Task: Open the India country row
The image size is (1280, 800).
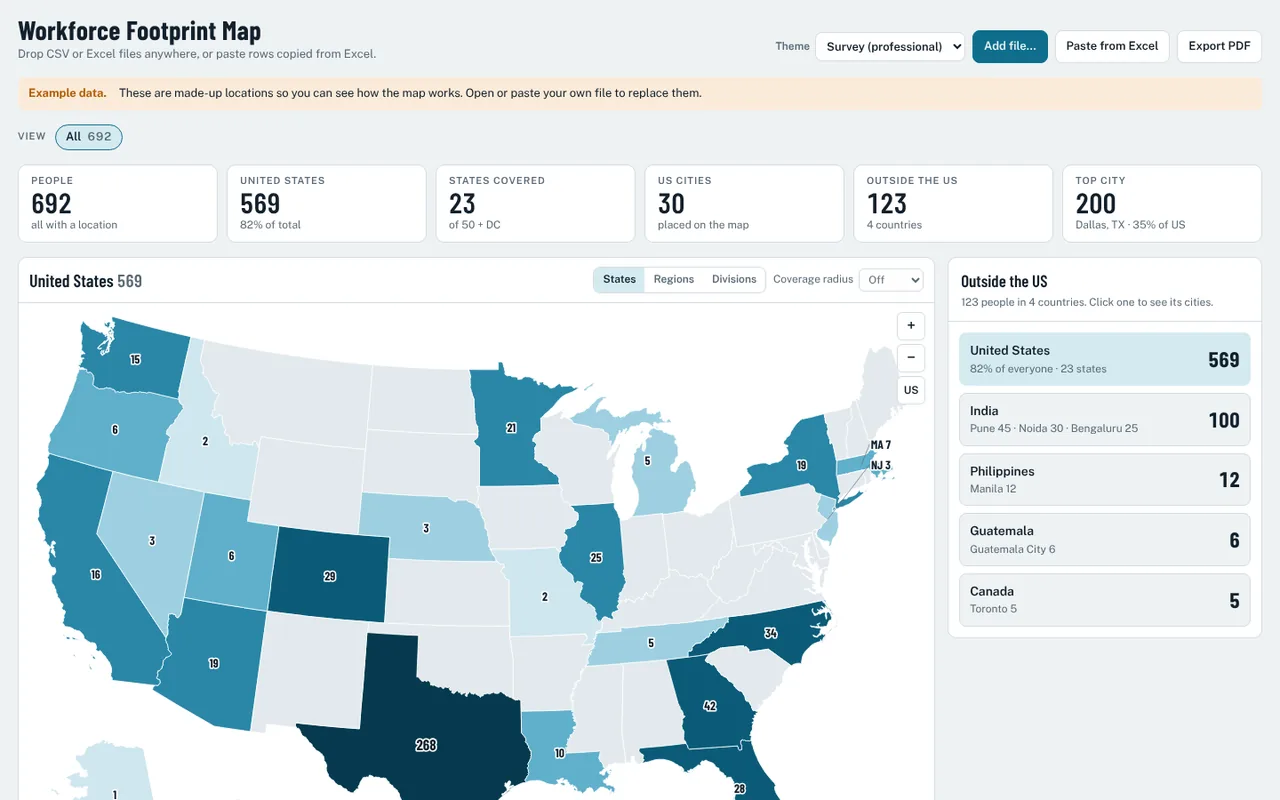Action: 1105,419
